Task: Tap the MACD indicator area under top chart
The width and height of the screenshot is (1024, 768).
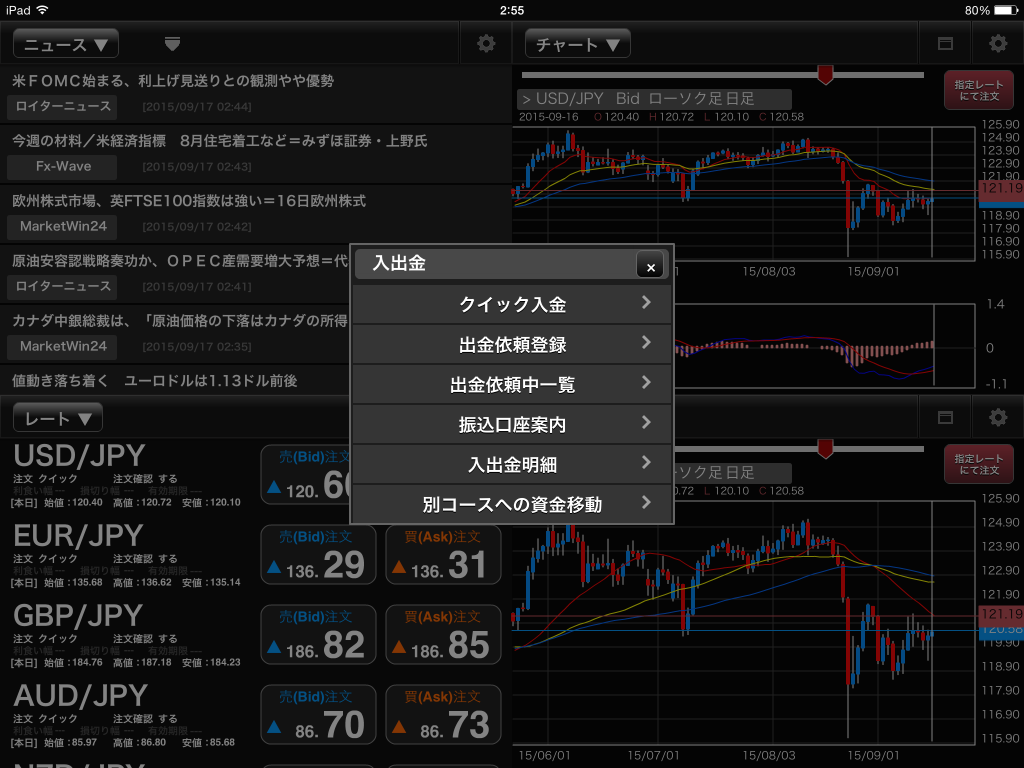Action: tap(826, 346)
